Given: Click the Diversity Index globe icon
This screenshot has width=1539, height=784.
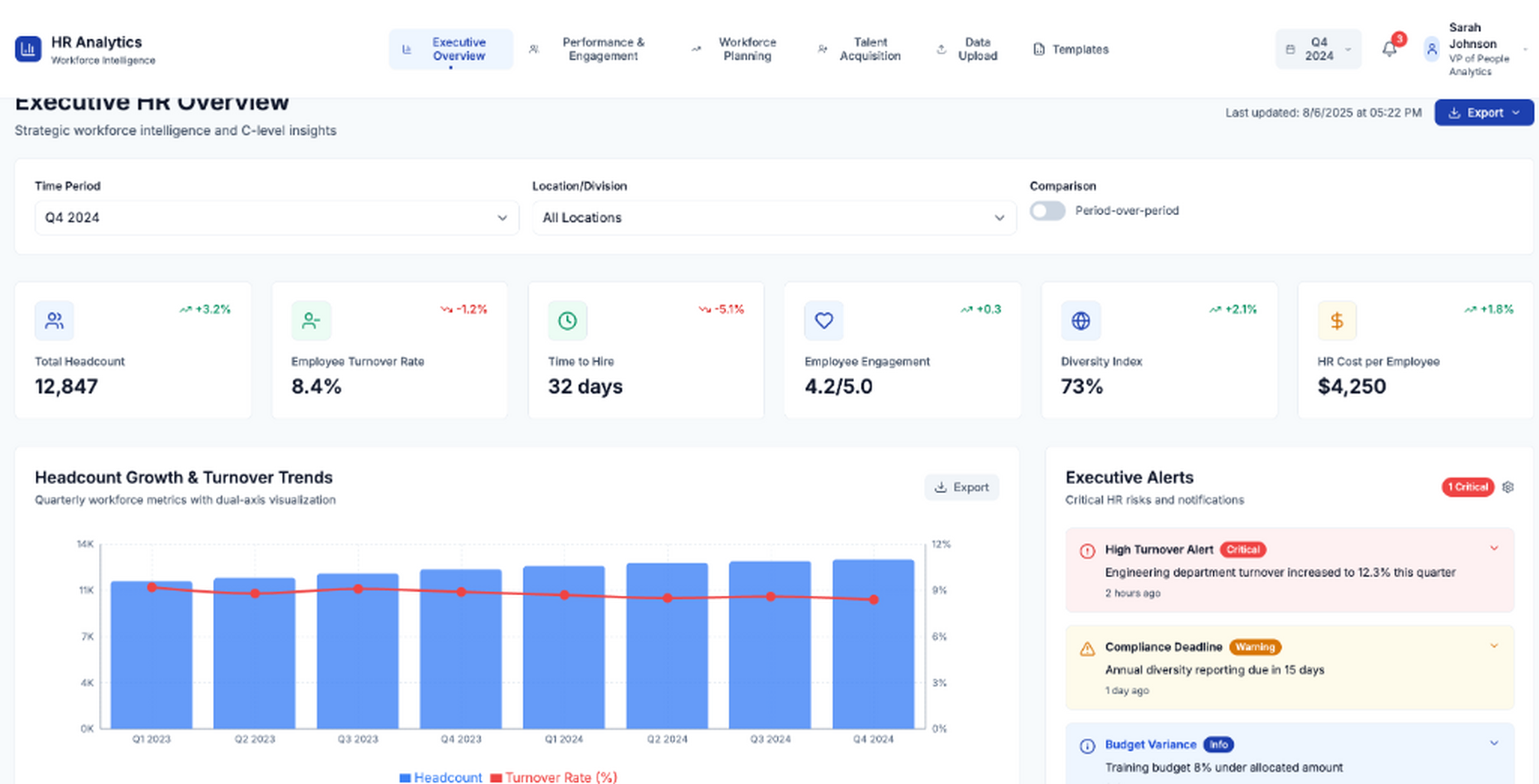Looking at the screenshot, I should [x=1081, y=321].
